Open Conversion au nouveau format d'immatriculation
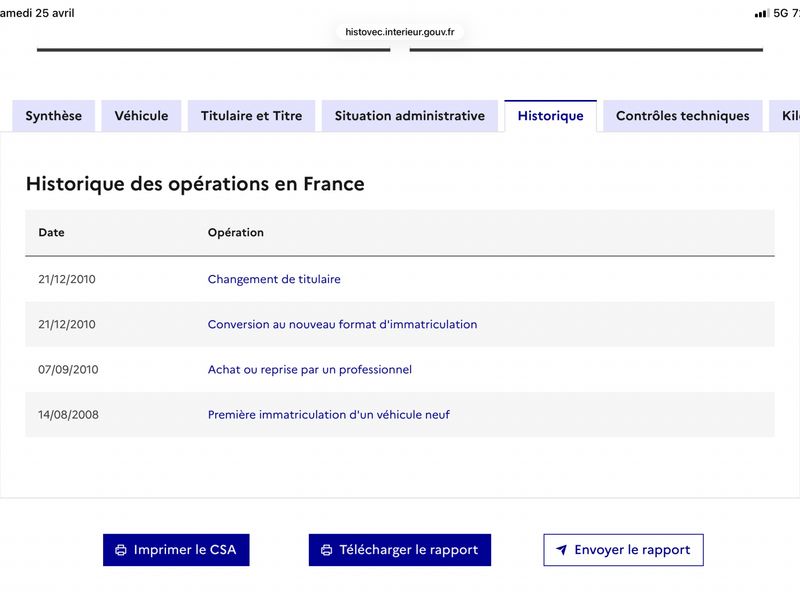This screenshot has height=600, width=800. click(x=342, y=324)
